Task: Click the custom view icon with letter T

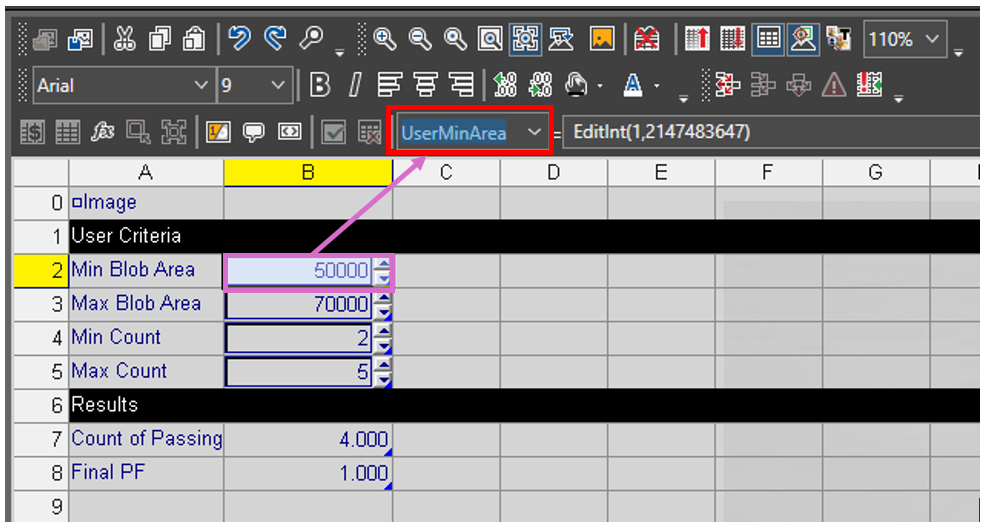Action: click(x=838, y=40)
